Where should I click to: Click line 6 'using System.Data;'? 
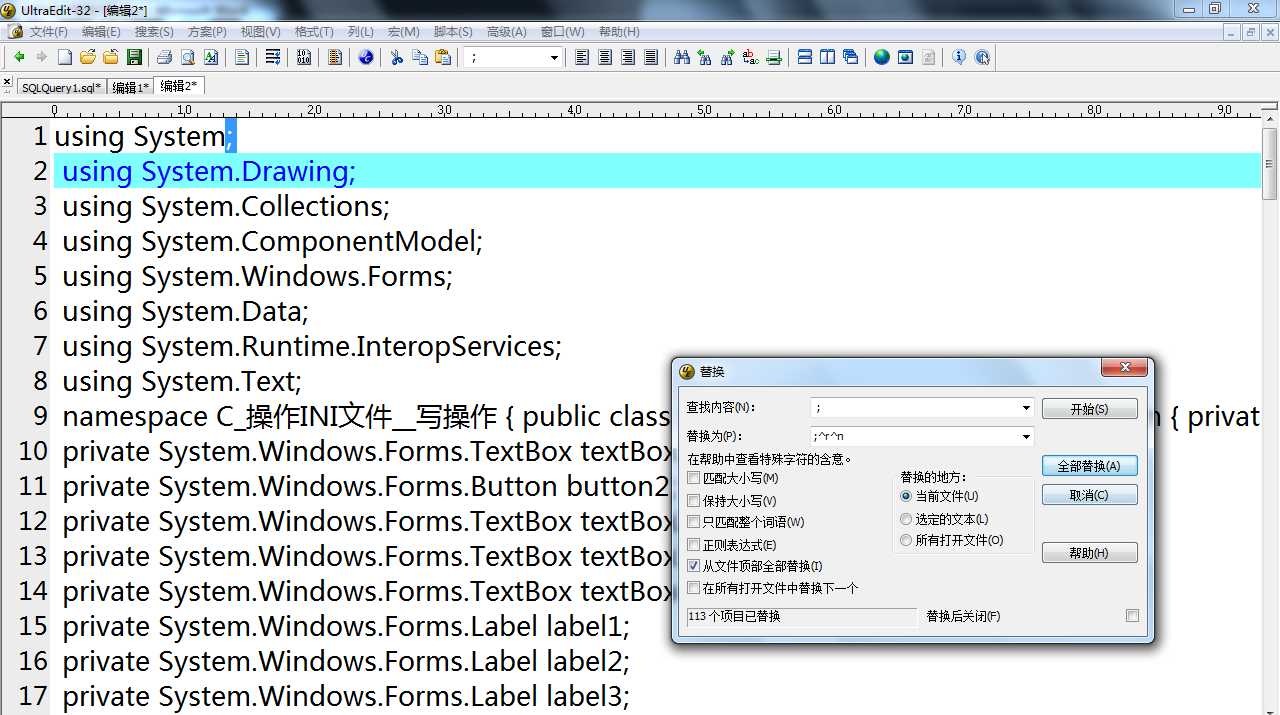click(186, 311)
